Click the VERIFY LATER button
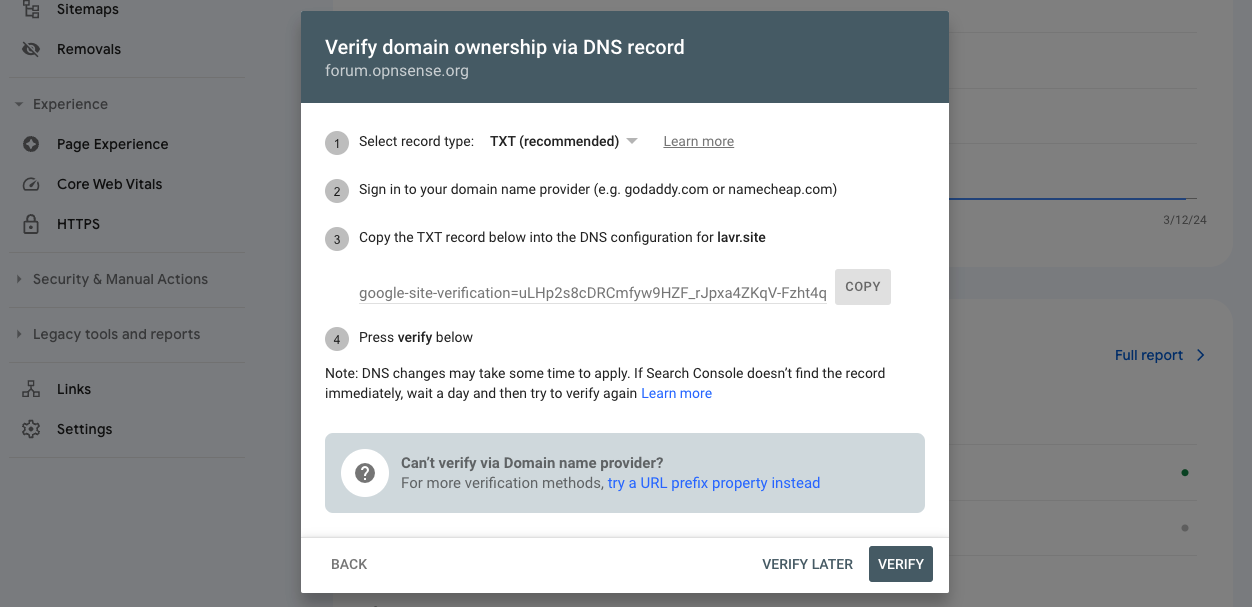 pyautogui.click(x=807, y=564)
